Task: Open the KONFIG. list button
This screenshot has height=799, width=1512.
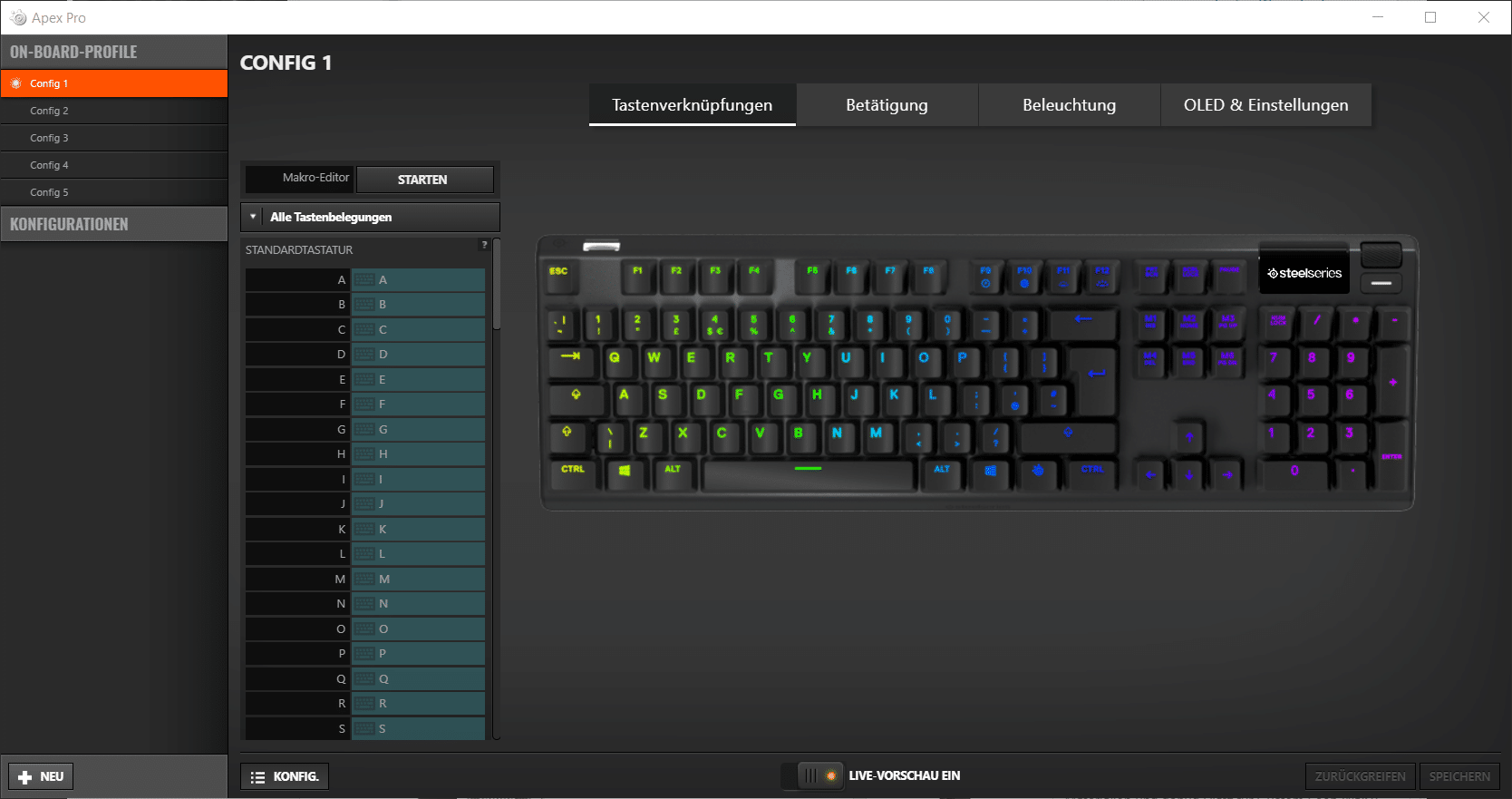Action: 285,776
